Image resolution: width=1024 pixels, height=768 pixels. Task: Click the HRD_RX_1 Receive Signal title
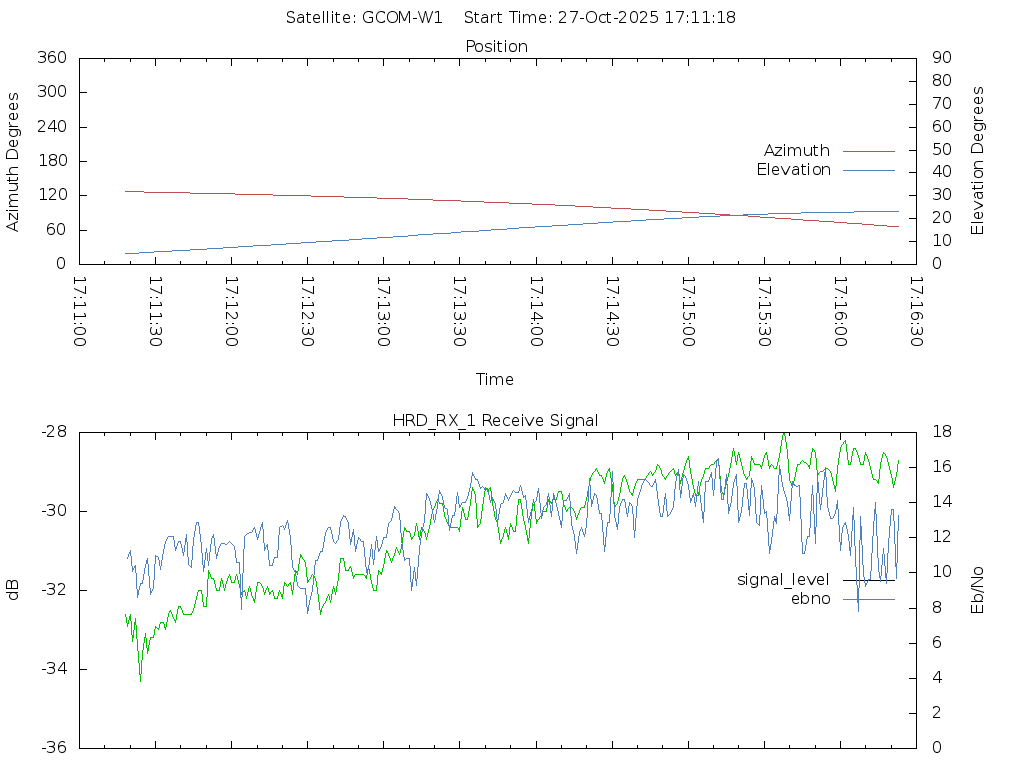495,421
